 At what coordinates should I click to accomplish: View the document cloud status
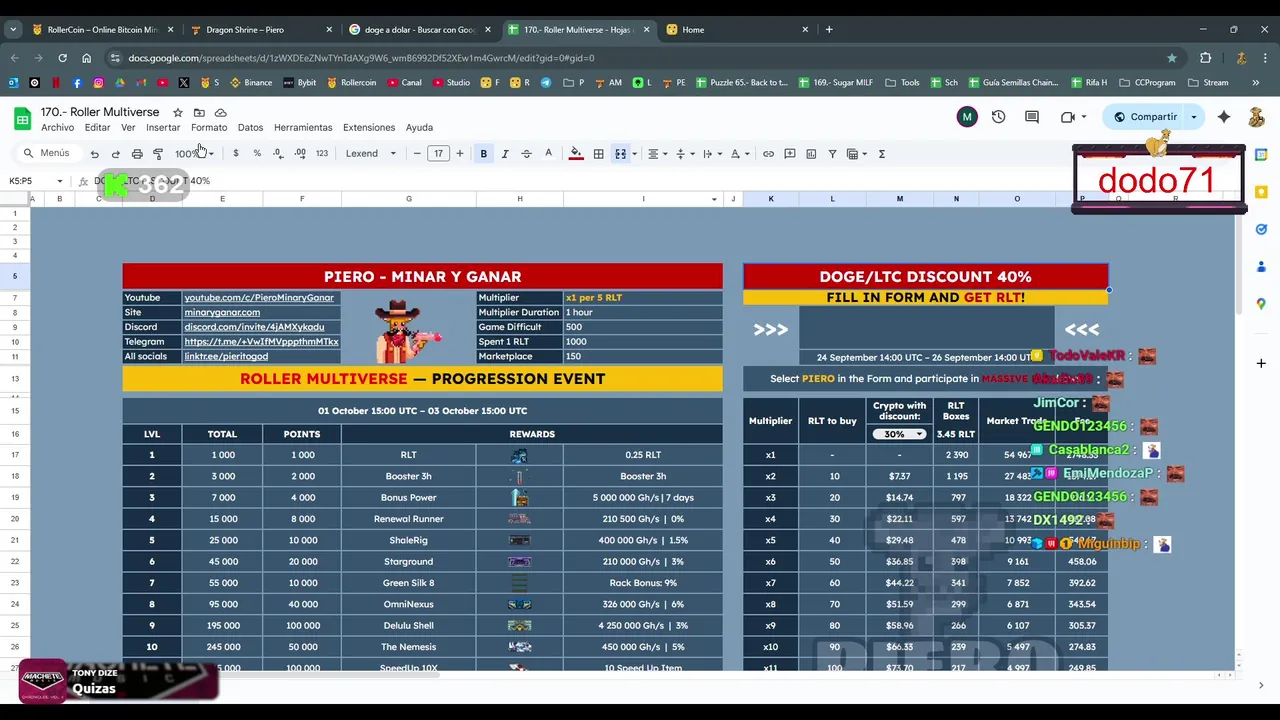point(221,112)
